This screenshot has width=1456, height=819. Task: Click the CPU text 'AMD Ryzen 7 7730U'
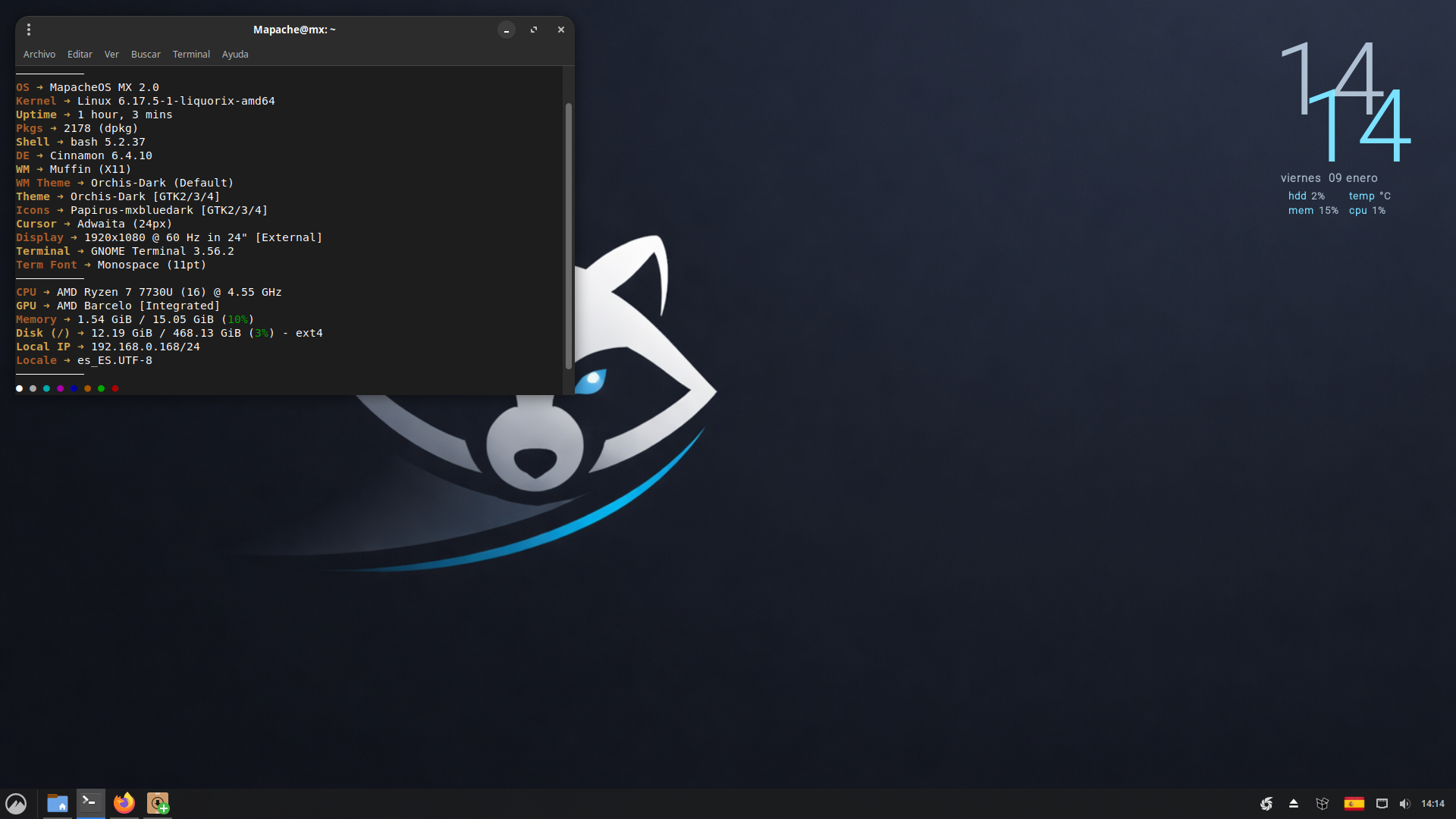[x=115, y=292]
